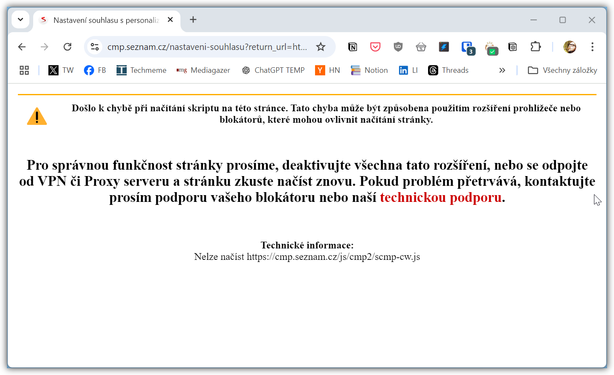614x375 pixels.
Task: Open the dark lightning-bolt extension icon
Action: coord(444,47)
